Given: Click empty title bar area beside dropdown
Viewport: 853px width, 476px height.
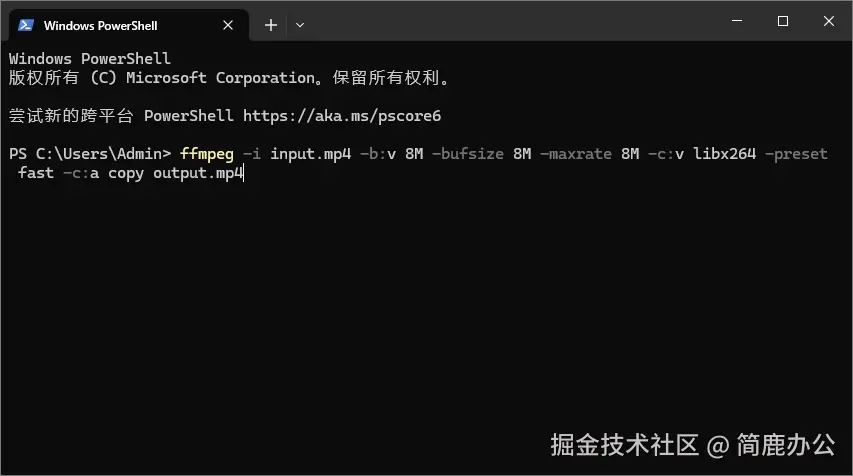Looking at the screenshot, I should [x=500, y=22].
